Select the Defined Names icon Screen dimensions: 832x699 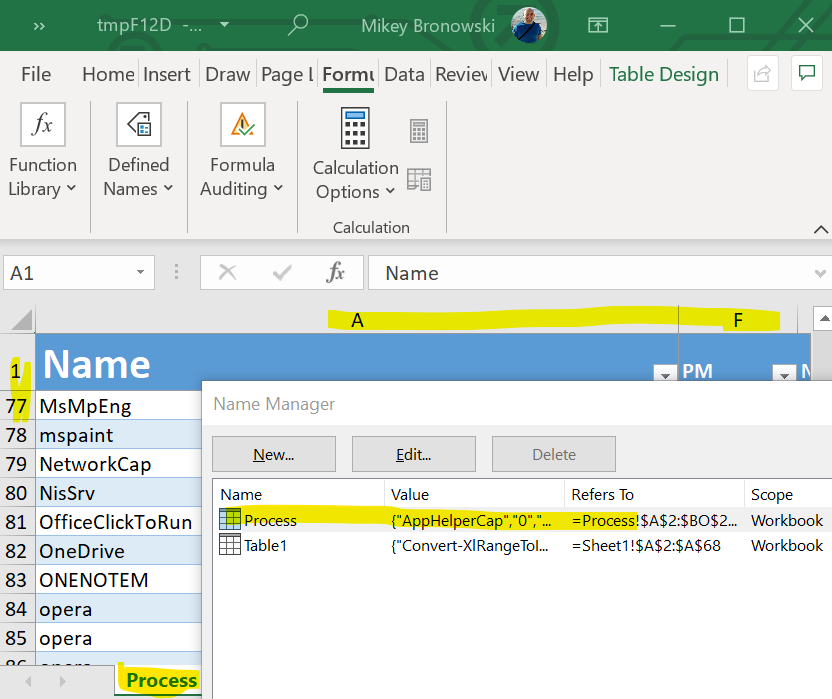138,125
